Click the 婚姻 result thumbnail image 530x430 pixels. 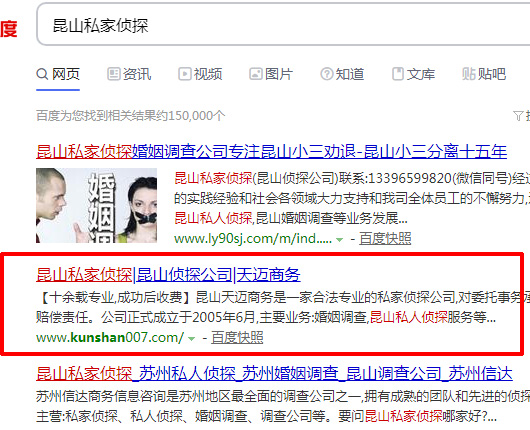pyautogui.click(x=96, y=205)
